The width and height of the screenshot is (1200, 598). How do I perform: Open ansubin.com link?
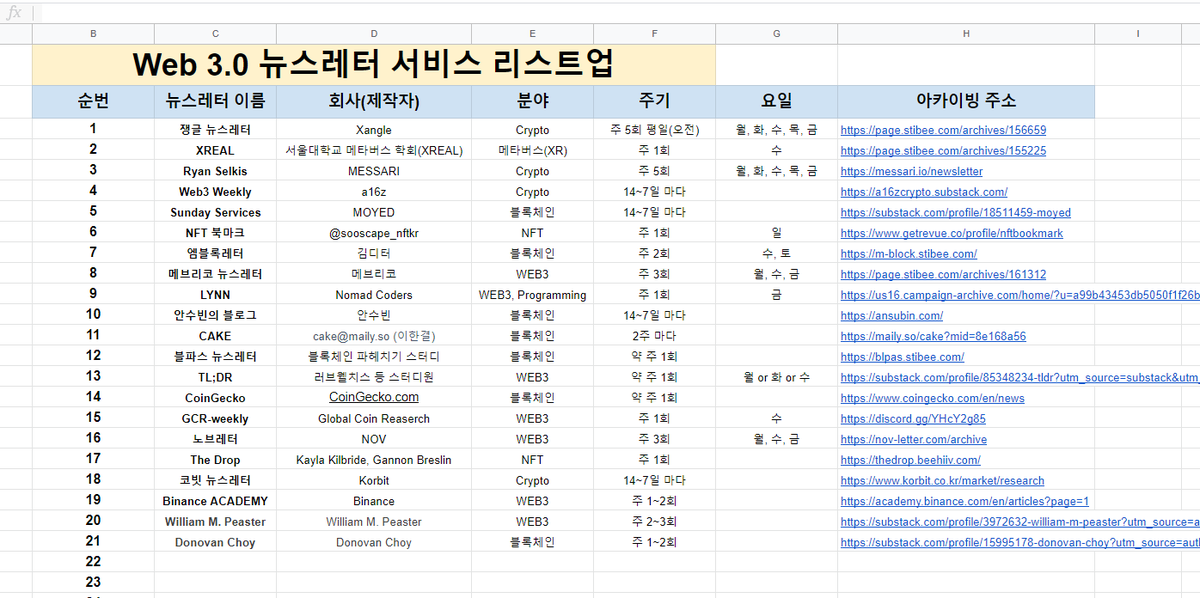[892, 315]
